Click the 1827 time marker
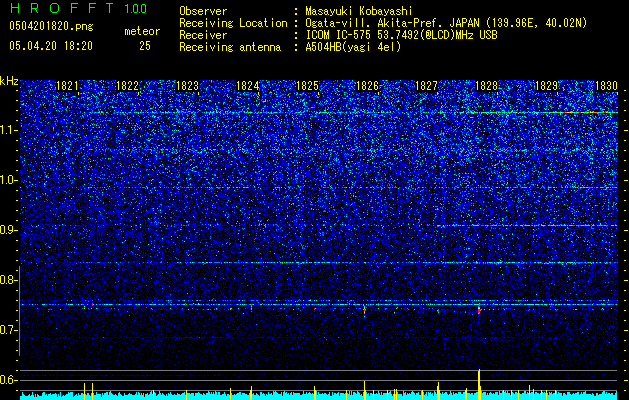This screenshot has width=629, height=400. tap(426, 86)
